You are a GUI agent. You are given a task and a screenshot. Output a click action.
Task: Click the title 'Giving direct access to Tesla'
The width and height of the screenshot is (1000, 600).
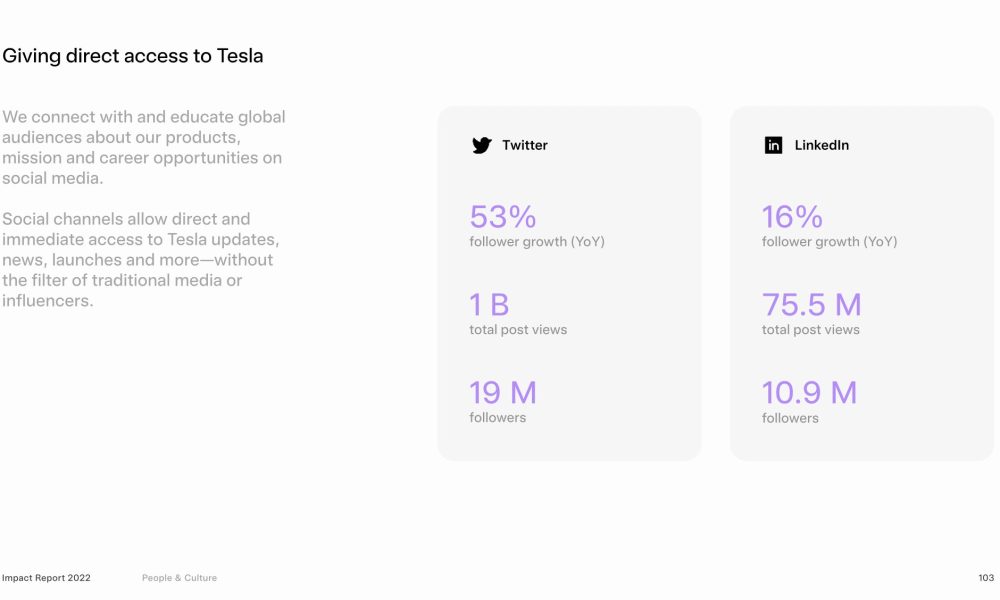click(133, 56)
